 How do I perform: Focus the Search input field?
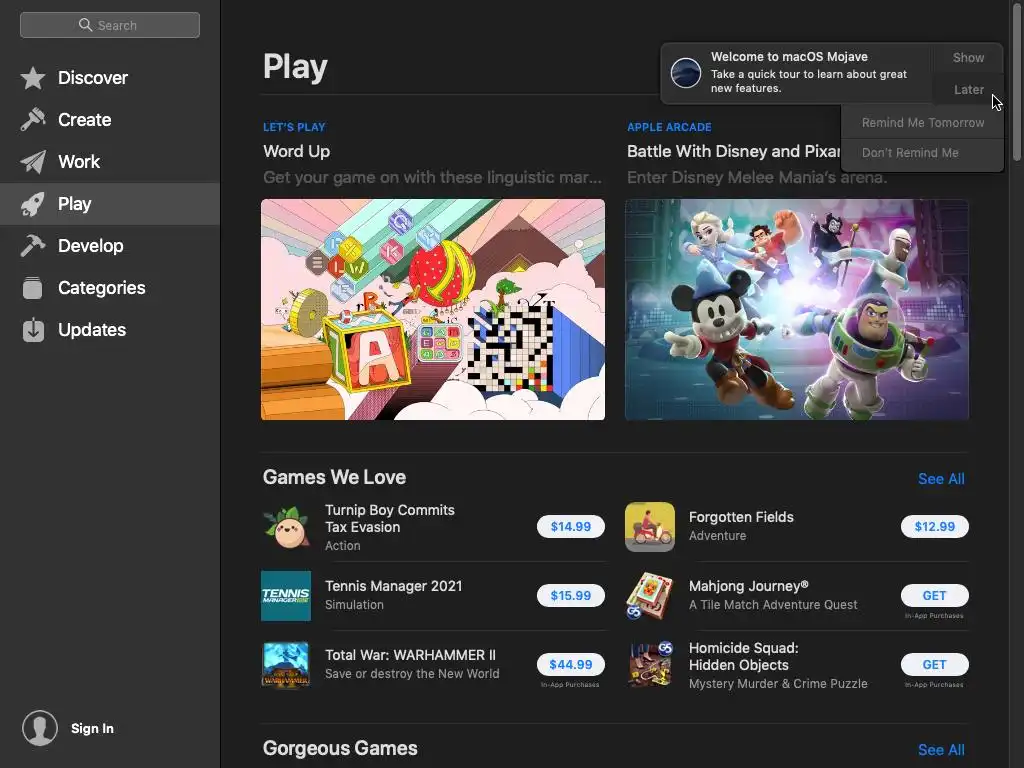pos(110,25)
